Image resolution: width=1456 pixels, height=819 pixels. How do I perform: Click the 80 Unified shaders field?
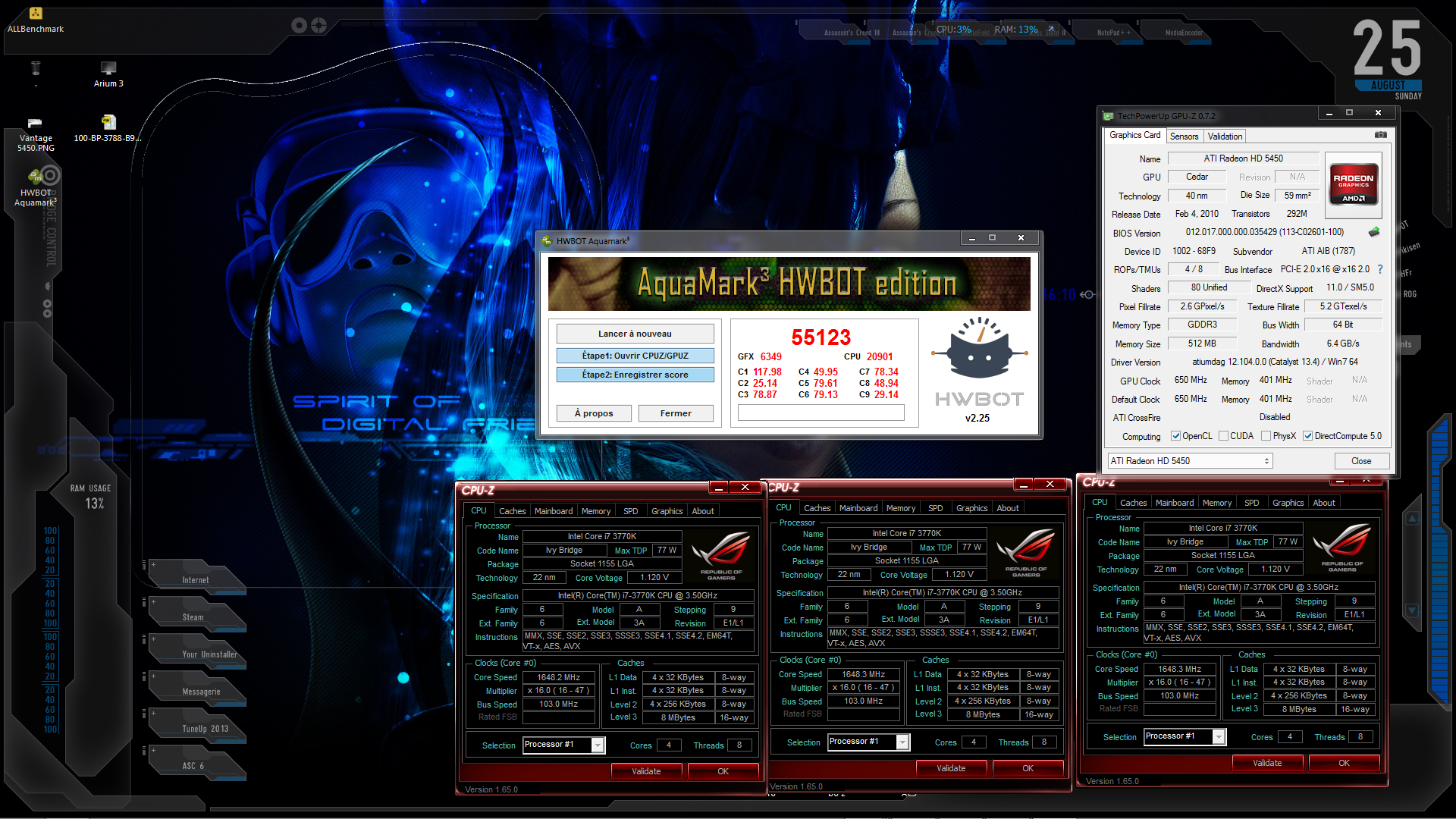click(1209, 287)
